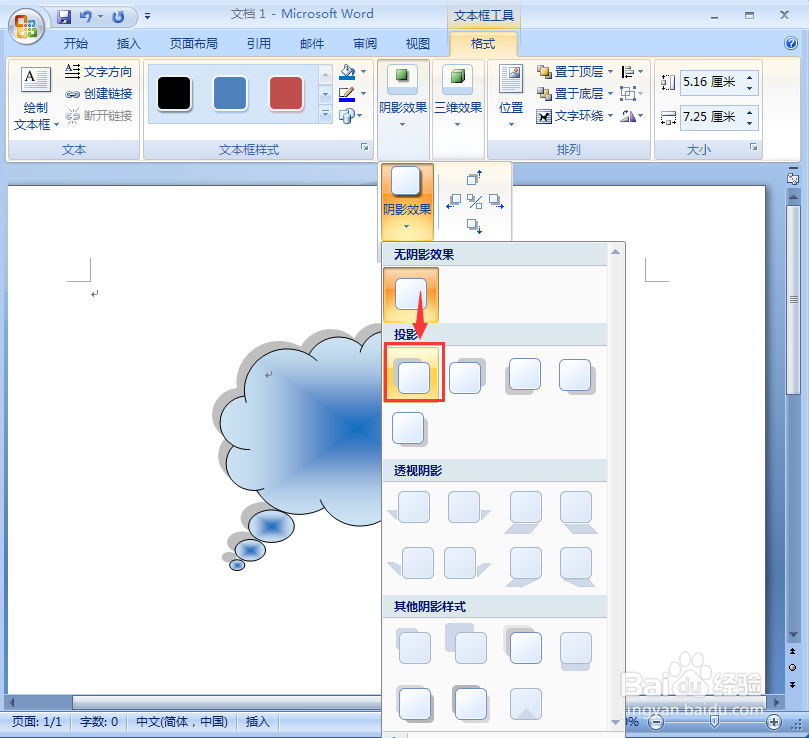This screenshot has height=738, width=809.
Task: Increase shape height with spinner up
Action: click(x=750, y=77)
